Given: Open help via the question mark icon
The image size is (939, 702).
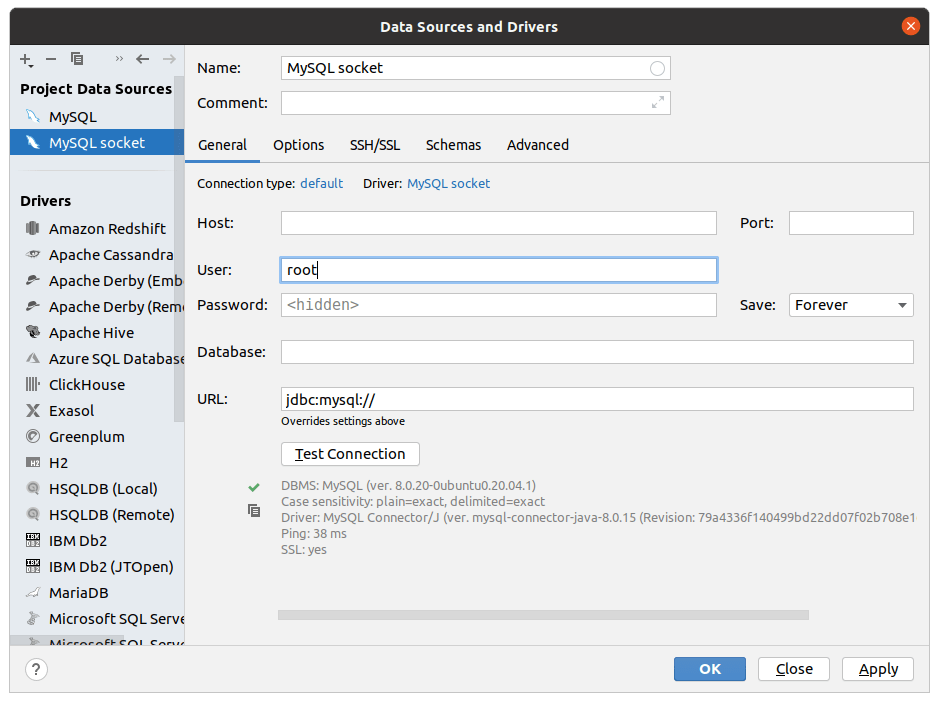Looking at the screenshot, I should [x=36, y=669].
